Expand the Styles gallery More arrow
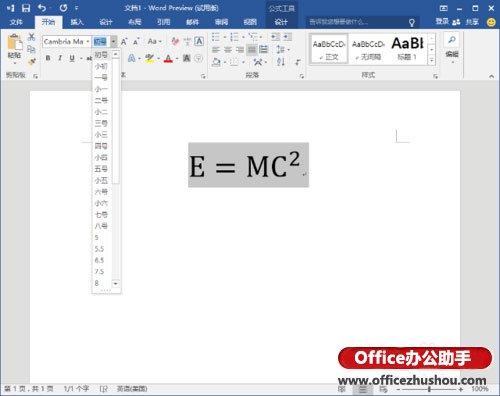The width and height of the screenshot is (500, 396). point(432,60)
